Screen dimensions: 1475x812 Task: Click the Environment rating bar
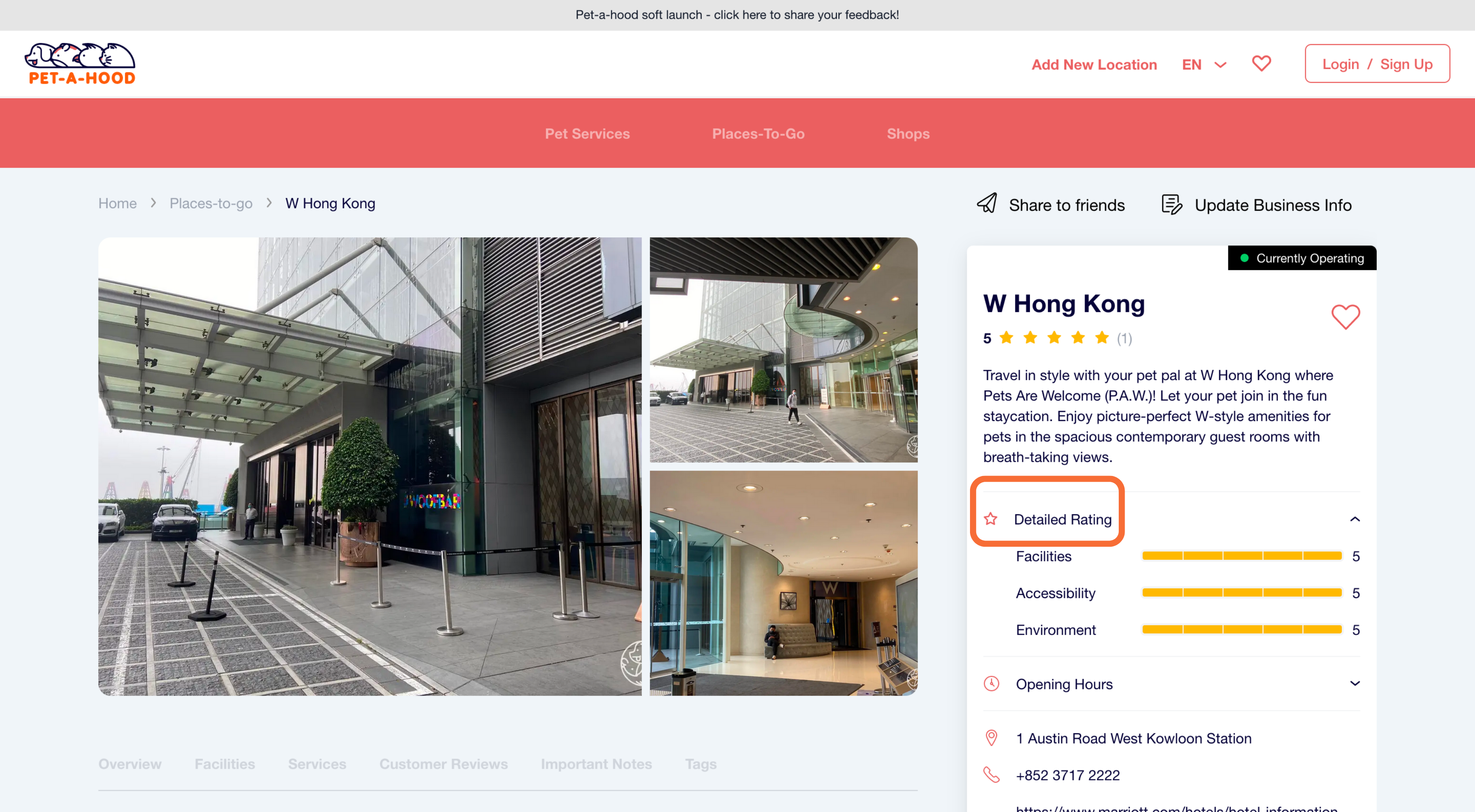tap(1241, 629)
